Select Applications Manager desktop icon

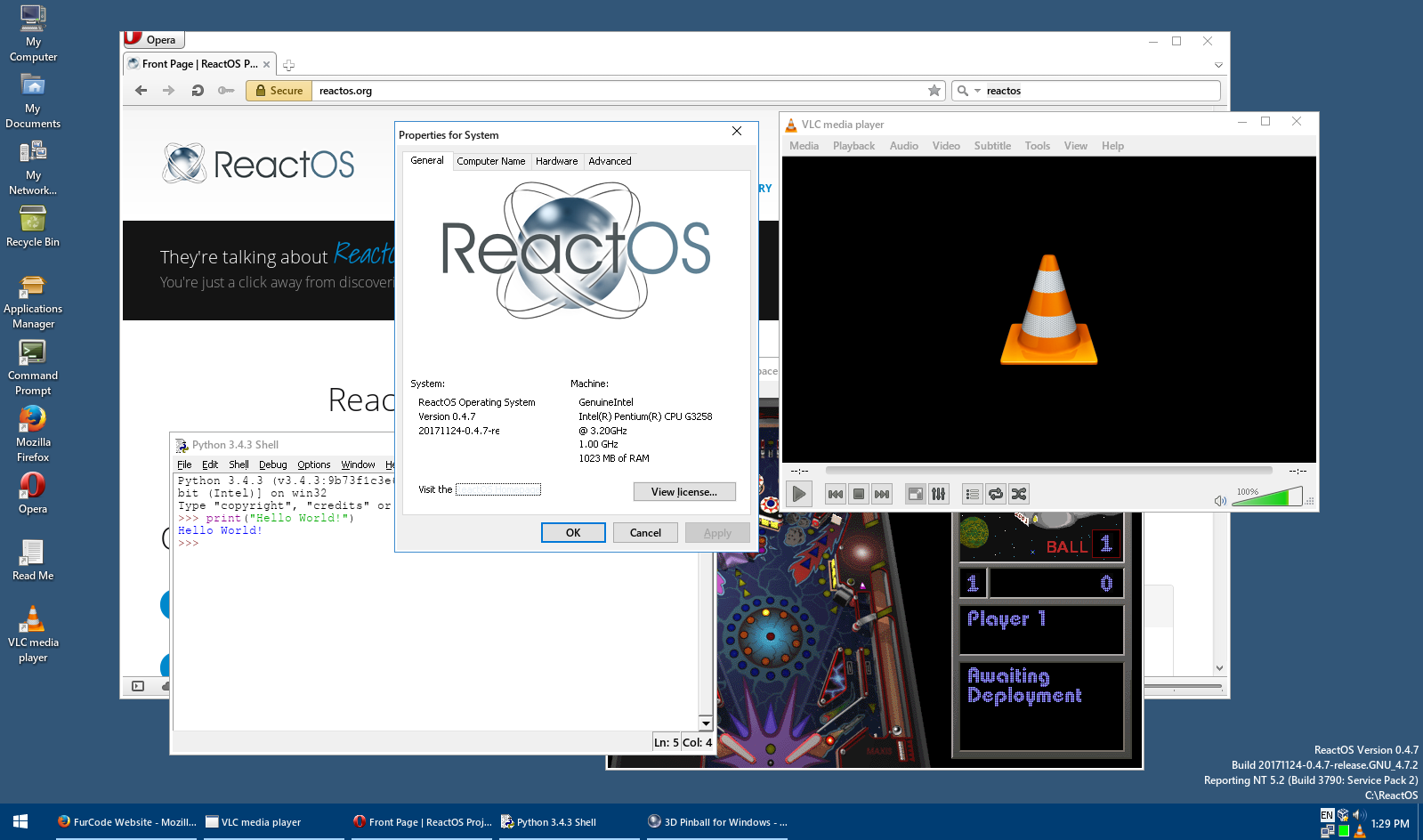point(33,301)
